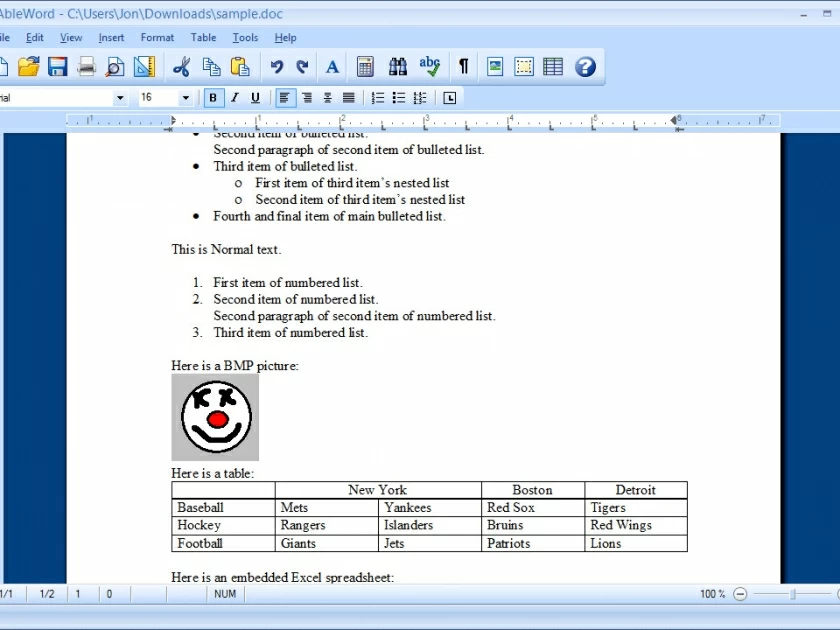Select the Find binoculars icon

[398, 66]
